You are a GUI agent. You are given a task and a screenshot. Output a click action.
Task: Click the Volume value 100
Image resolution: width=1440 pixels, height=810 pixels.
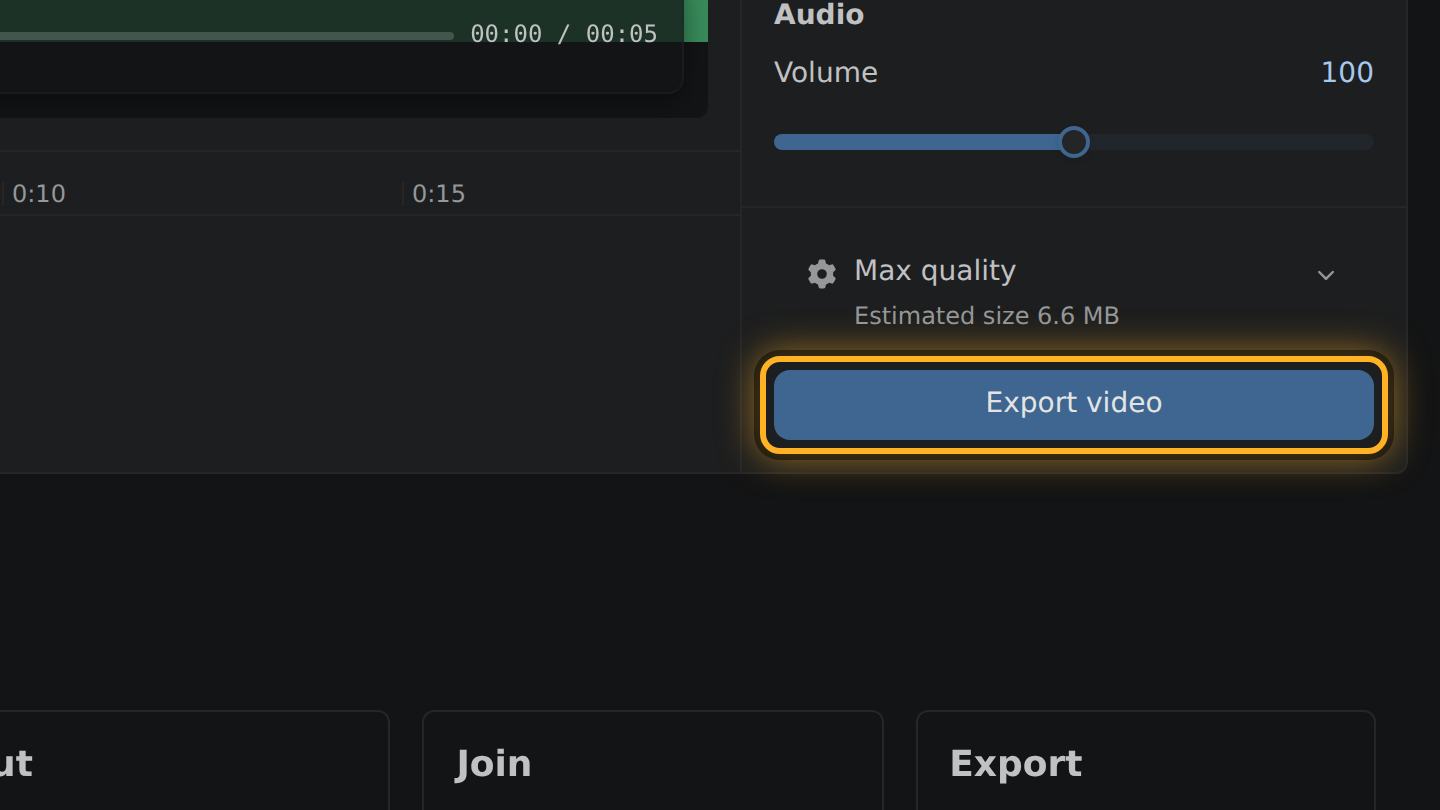point(1347,72)
